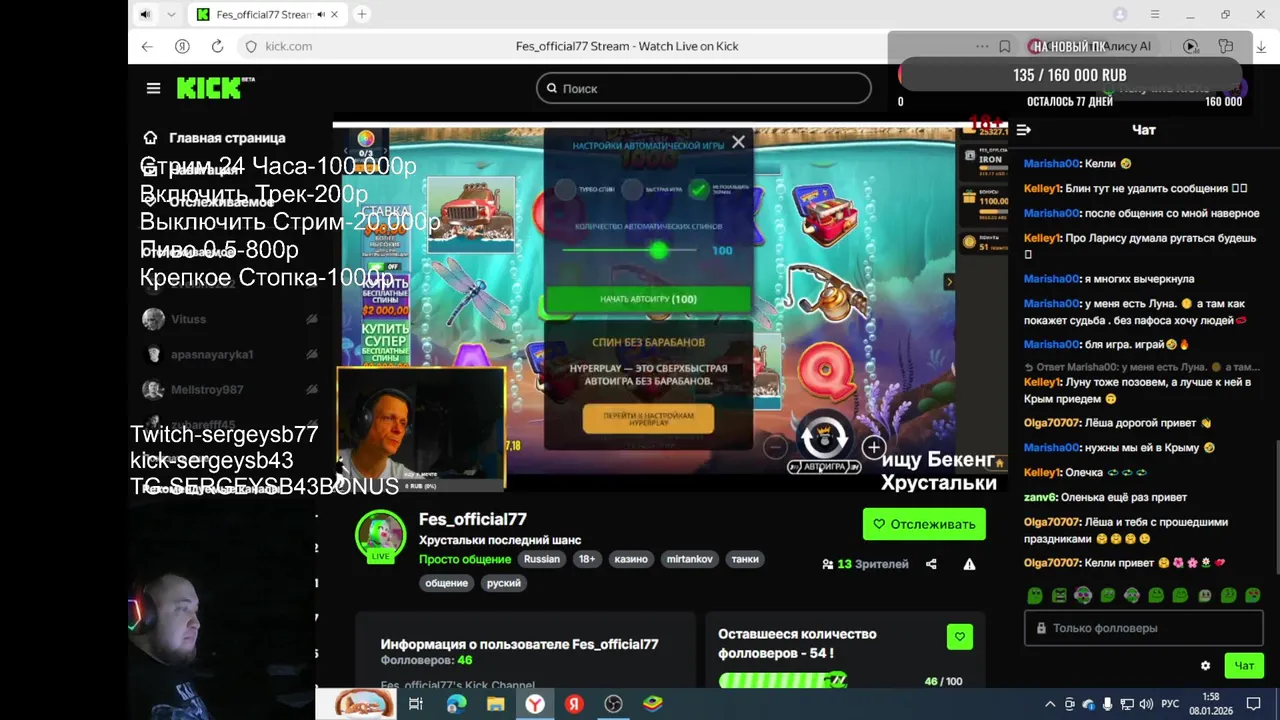Open Yandex home button beside back arrow

(182, 46)
